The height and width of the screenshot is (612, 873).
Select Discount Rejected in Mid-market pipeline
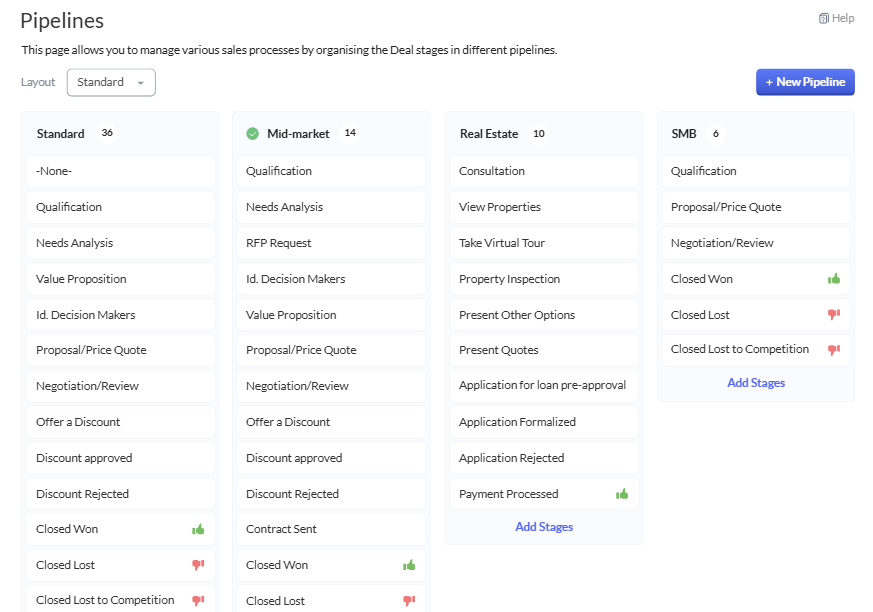331,494
